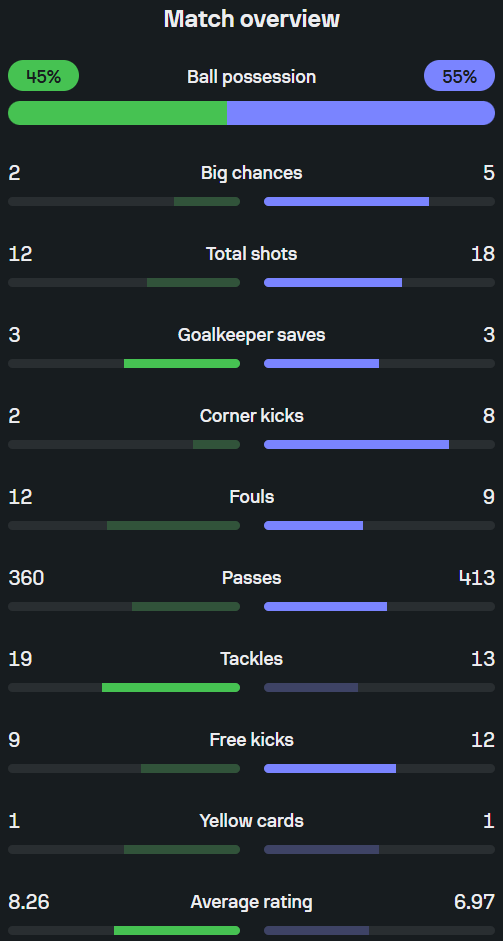Image resolution: width=503 pixels, height=941 pixels.
Task: Select the Ball possession label
Action: [x=252, y=77]
